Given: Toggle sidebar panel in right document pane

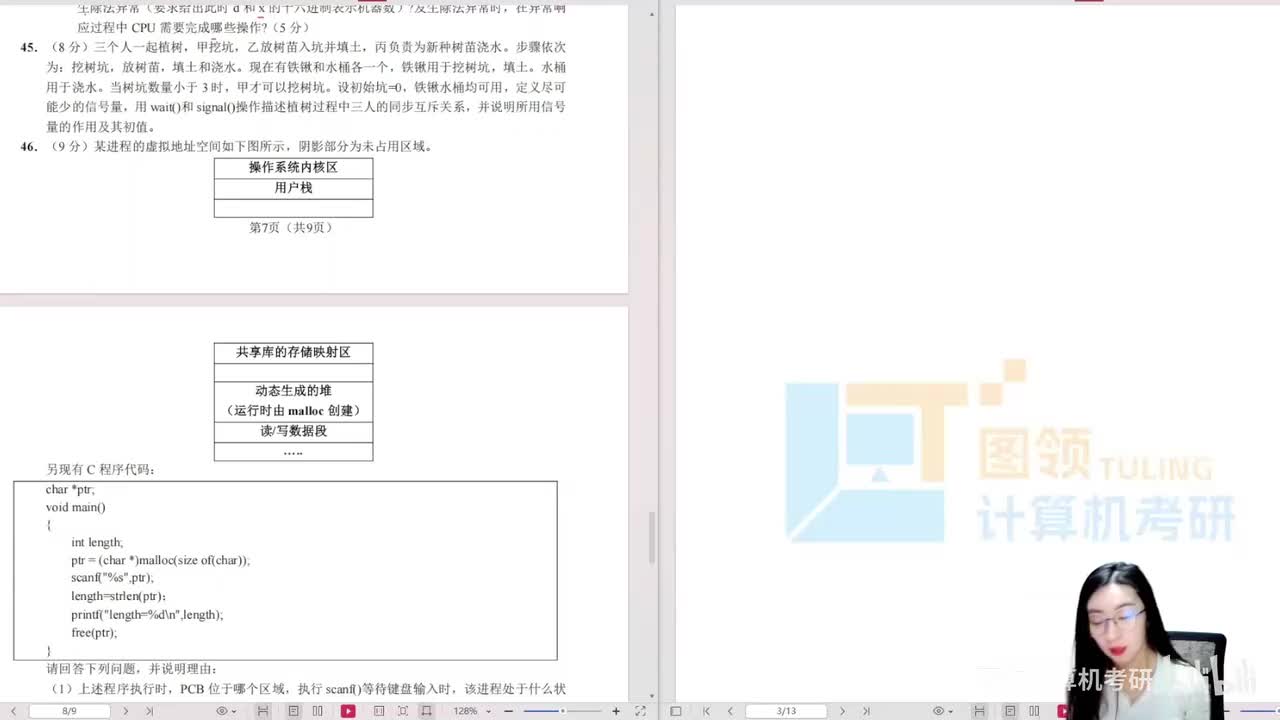Looking at the screenshot, I should coord(676,711).
